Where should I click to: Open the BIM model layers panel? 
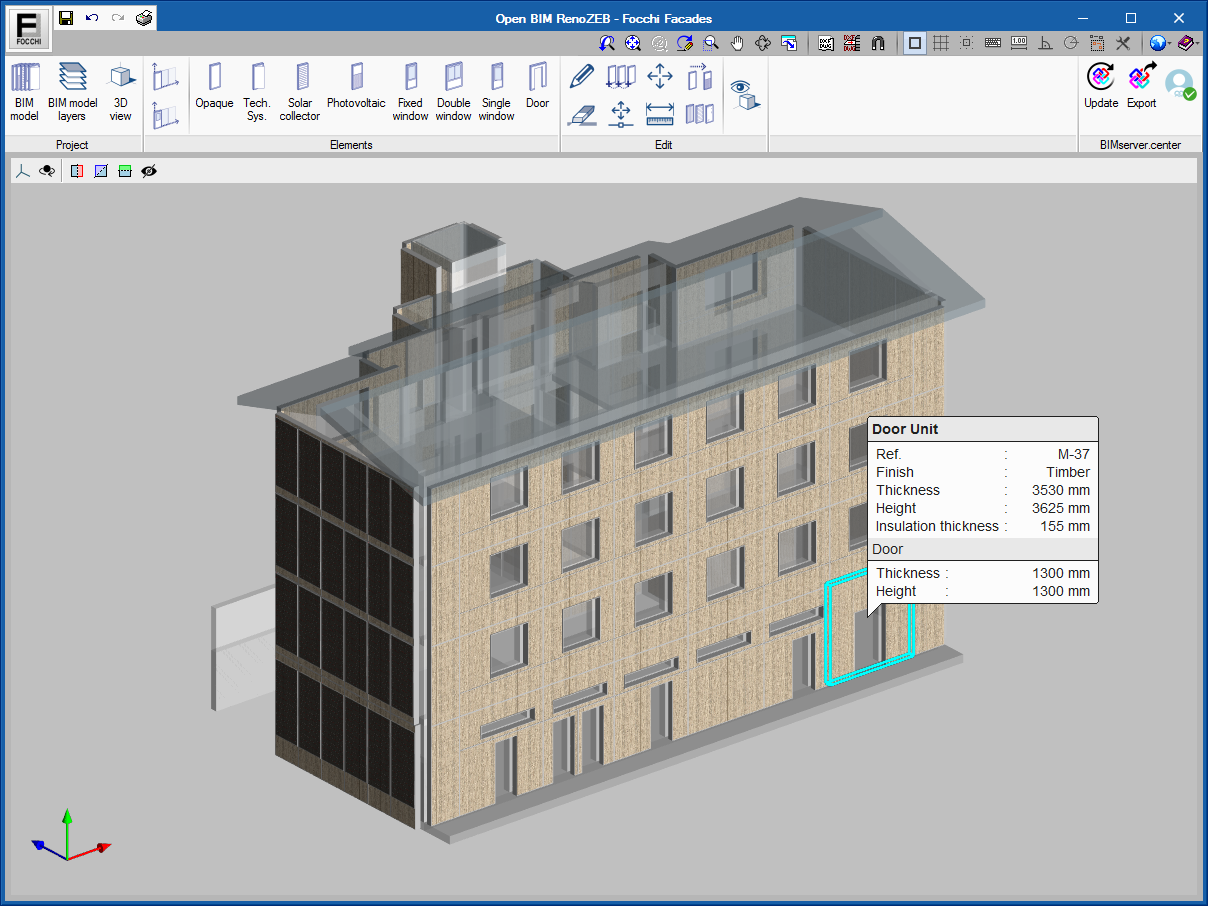(x=72, y=92)
